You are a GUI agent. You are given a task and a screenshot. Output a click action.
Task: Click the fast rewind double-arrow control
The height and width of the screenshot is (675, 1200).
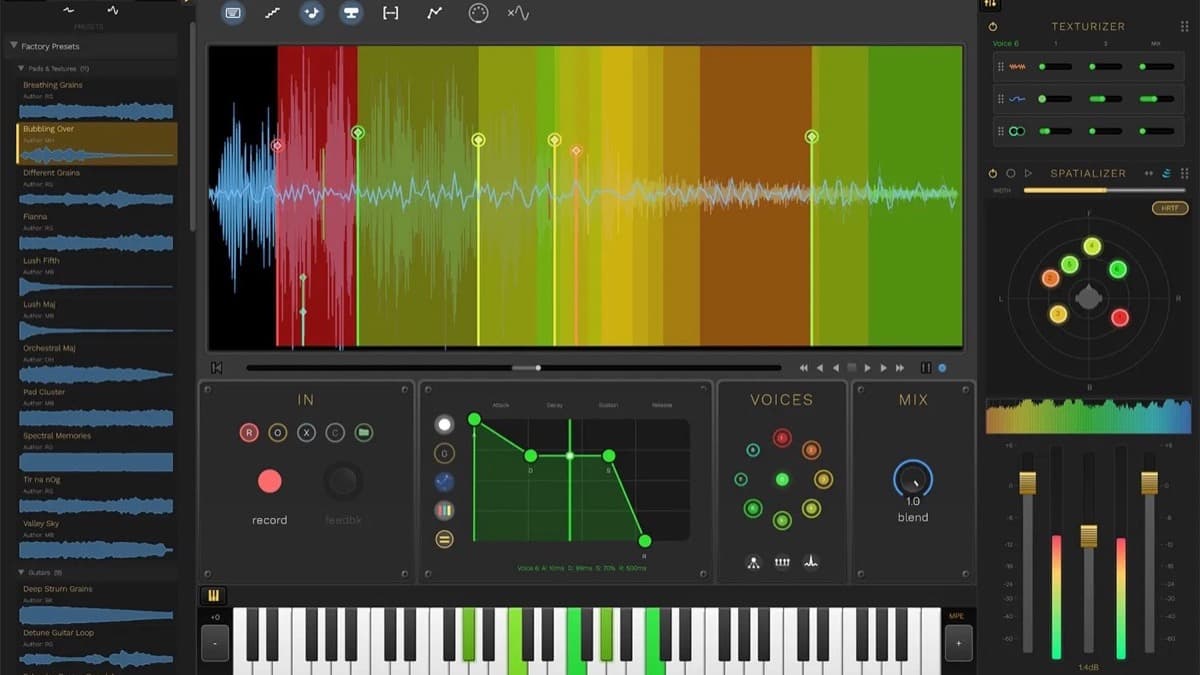(x=804, y=368)
